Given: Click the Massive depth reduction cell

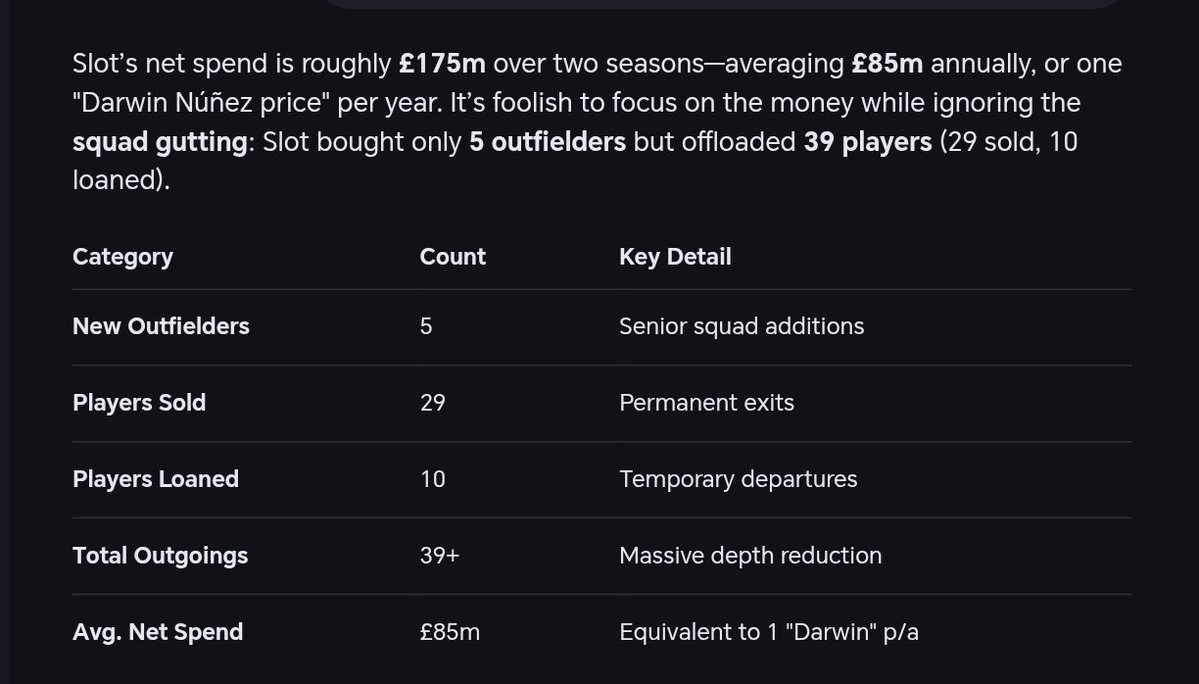Looking at the screenshot, I should coord(750,555).
